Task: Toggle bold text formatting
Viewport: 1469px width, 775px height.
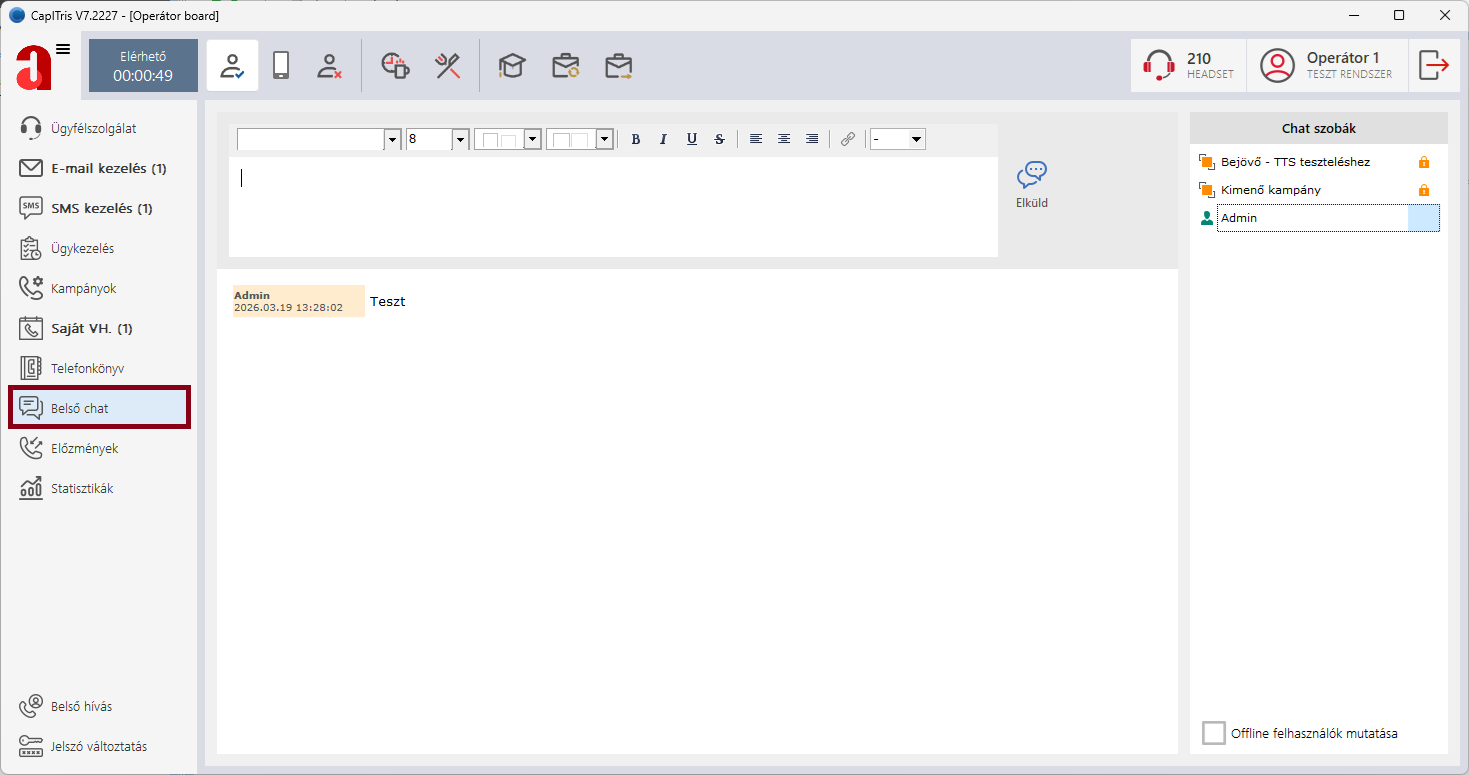Action: click(x=635, y=139)
